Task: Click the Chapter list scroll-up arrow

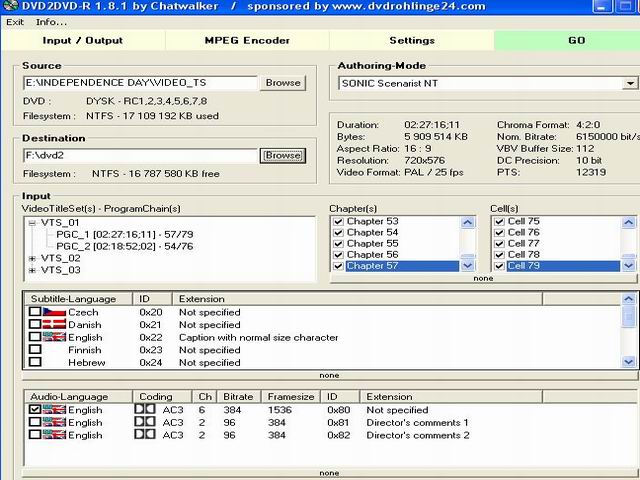Action: [467, 222]
